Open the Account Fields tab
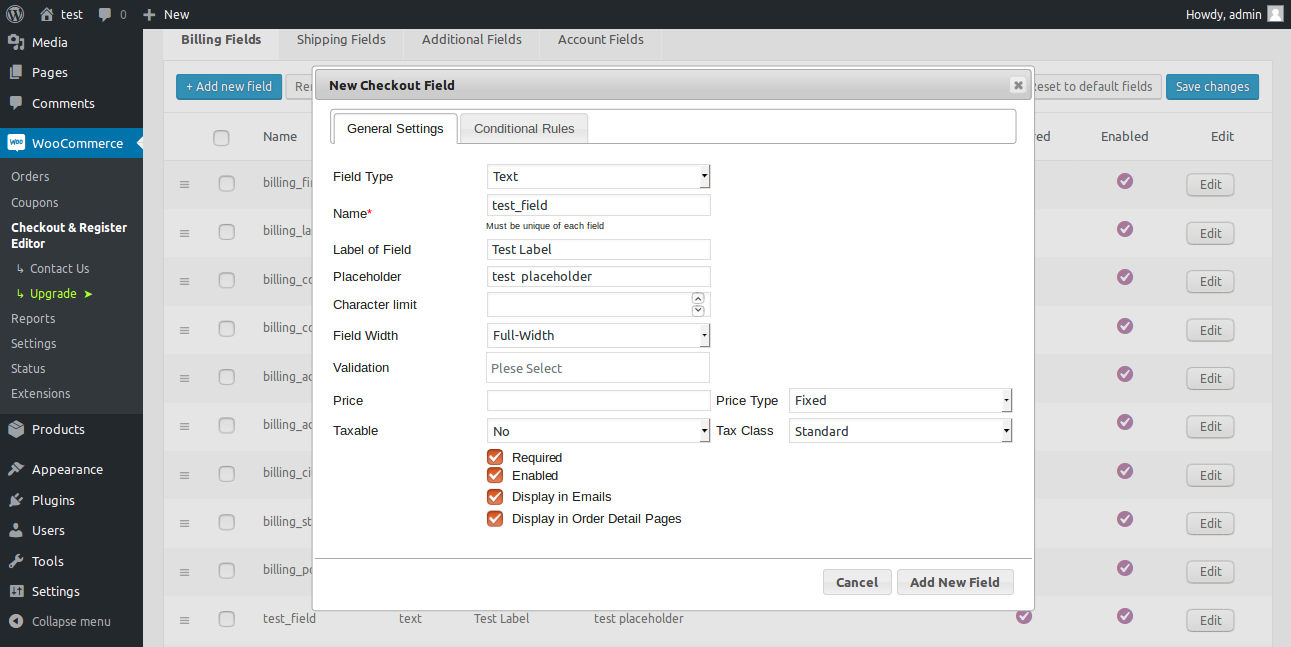The height and width of the screenshot is (647, 1291). coord(601,40)
